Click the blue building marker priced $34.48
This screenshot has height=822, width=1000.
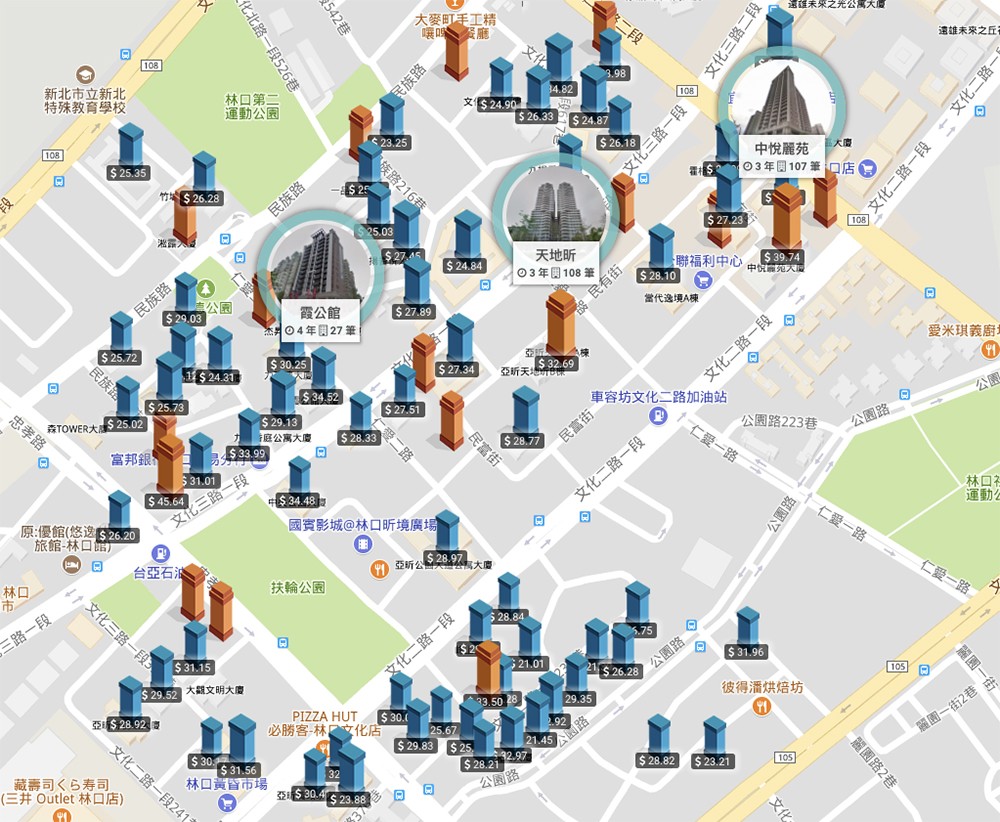pos(299,475)
